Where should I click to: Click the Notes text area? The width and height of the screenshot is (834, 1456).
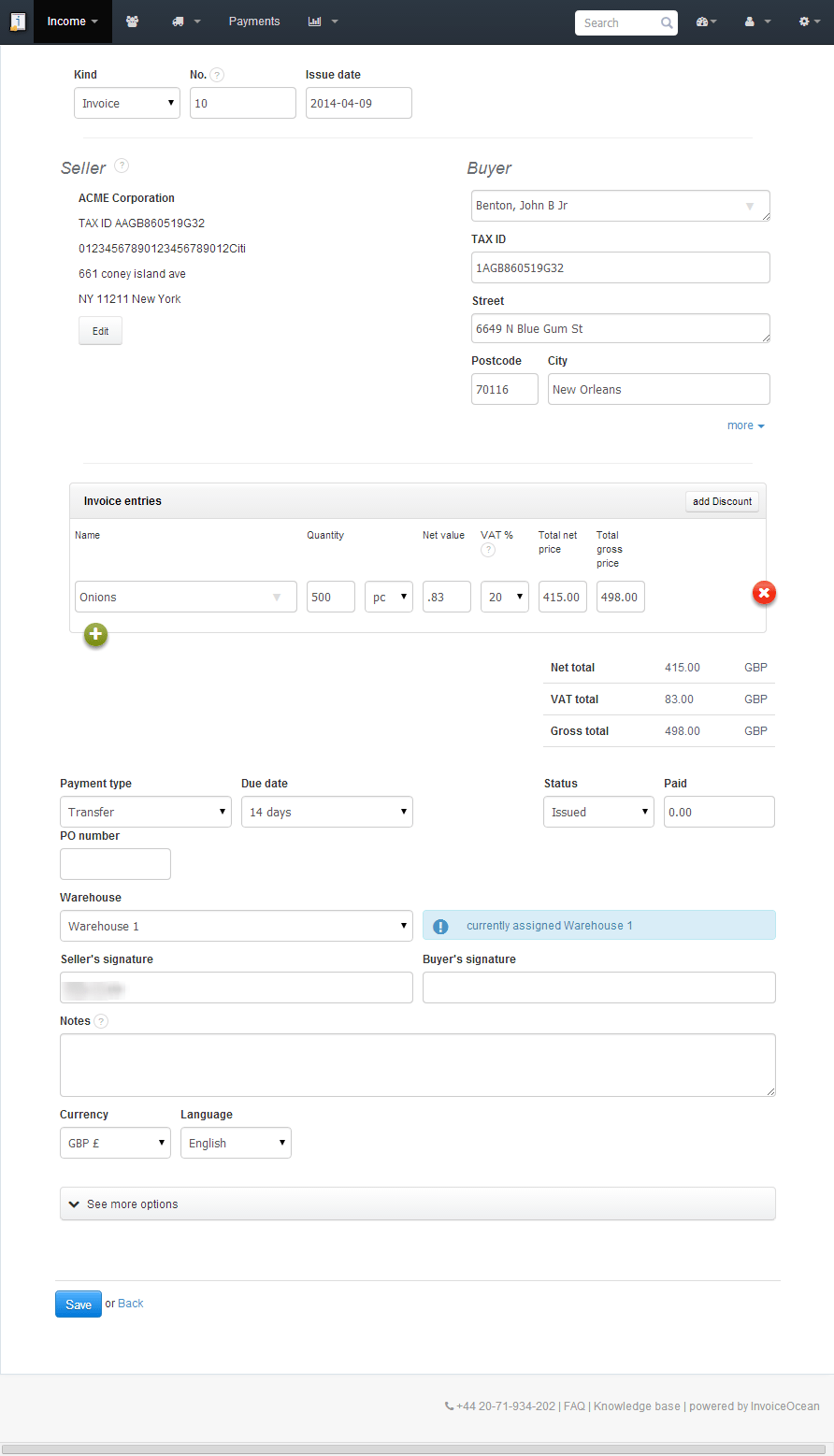click(x=417, y=1064)
